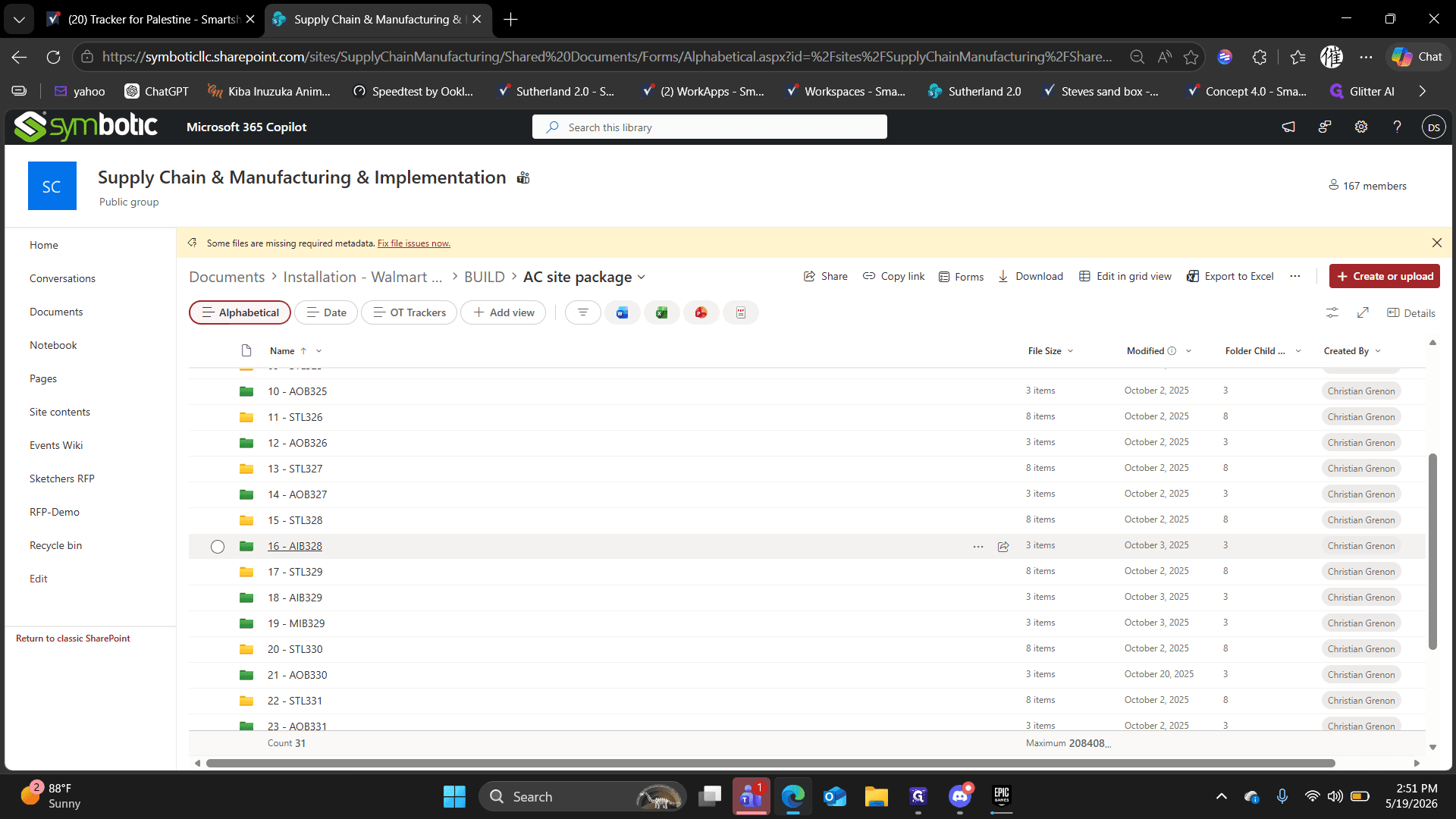The width and height of the screenshot is (1456, 819).
Task: Click Fix file issues now link
Action: [414, 243]
